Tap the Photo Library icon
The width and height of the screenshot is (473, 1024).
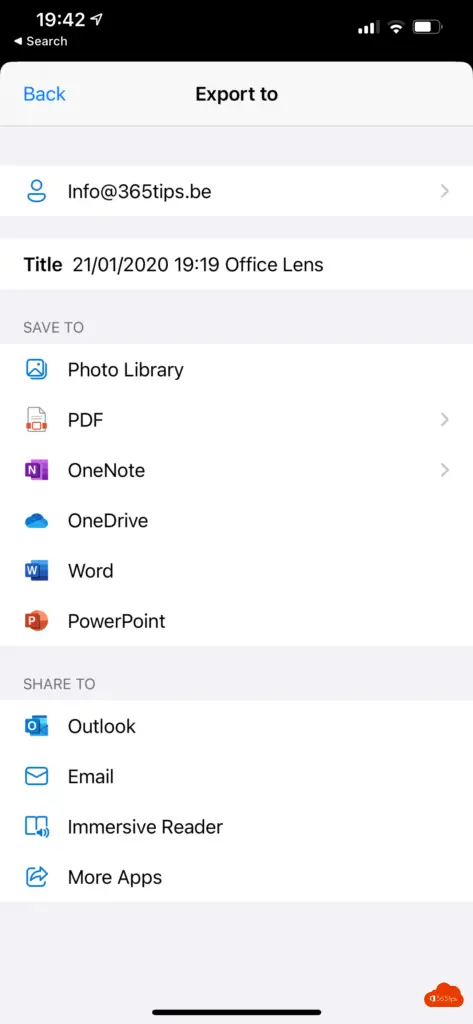click(37, 370)
